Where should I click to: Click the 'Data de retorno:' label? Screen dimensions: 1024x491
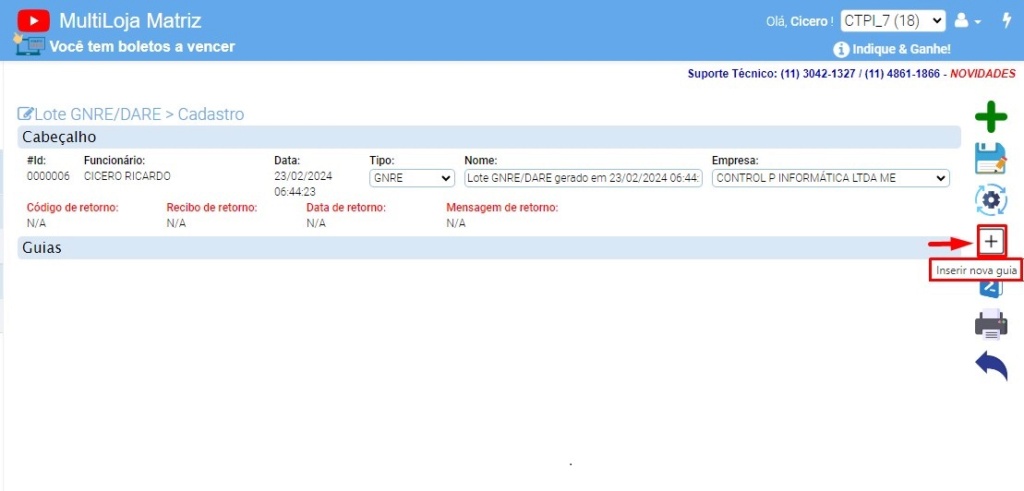[x=346, y=208]
